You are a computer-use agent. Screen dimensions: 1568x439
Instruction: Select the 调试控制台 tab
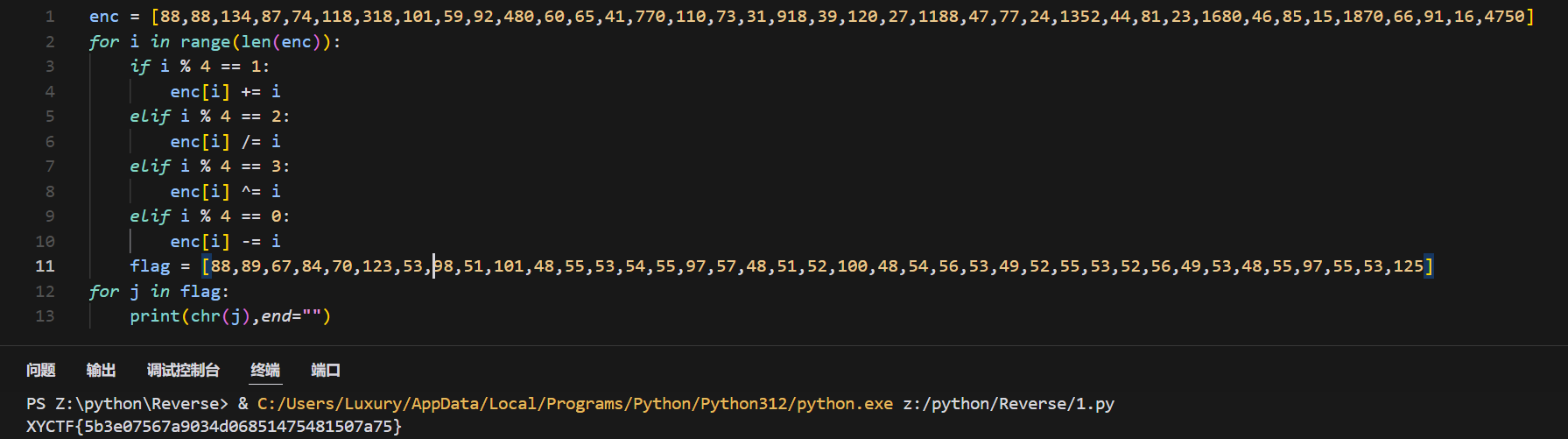point(183,371)
